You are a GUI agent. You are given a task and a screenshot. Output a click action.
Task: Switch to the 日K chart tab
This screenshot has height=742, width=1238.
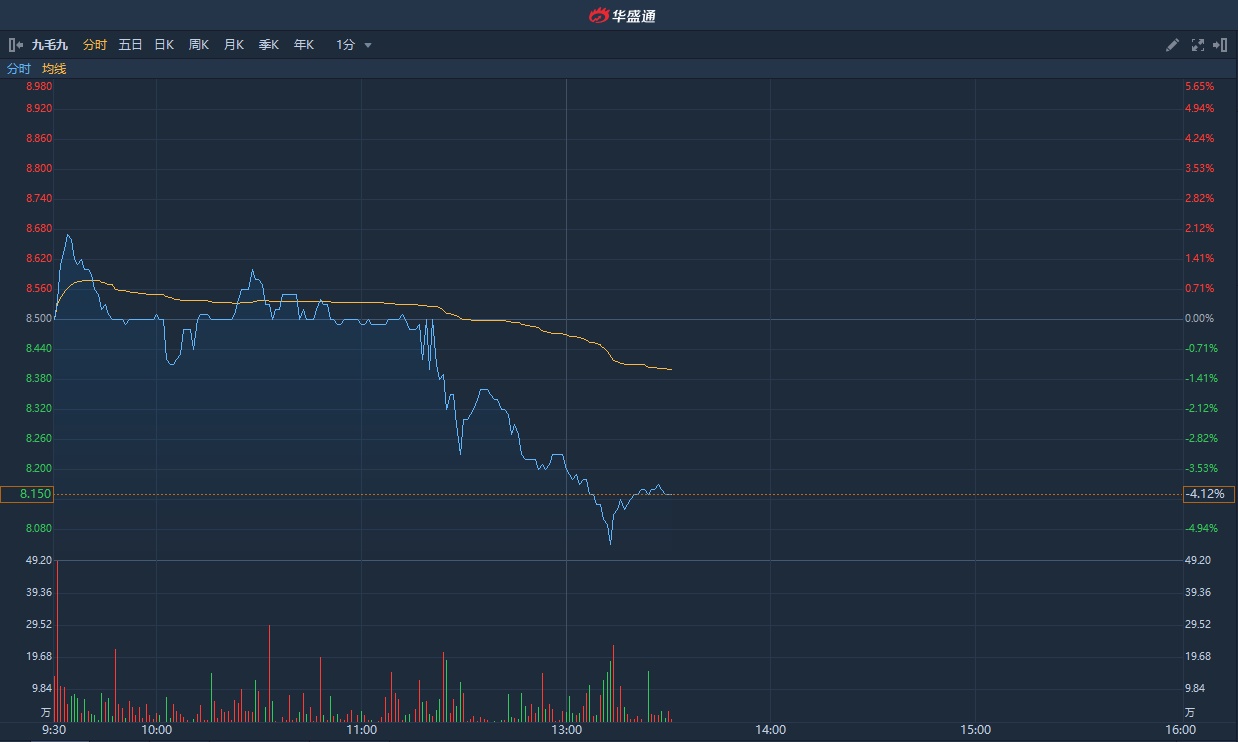(x=164, y=45)
